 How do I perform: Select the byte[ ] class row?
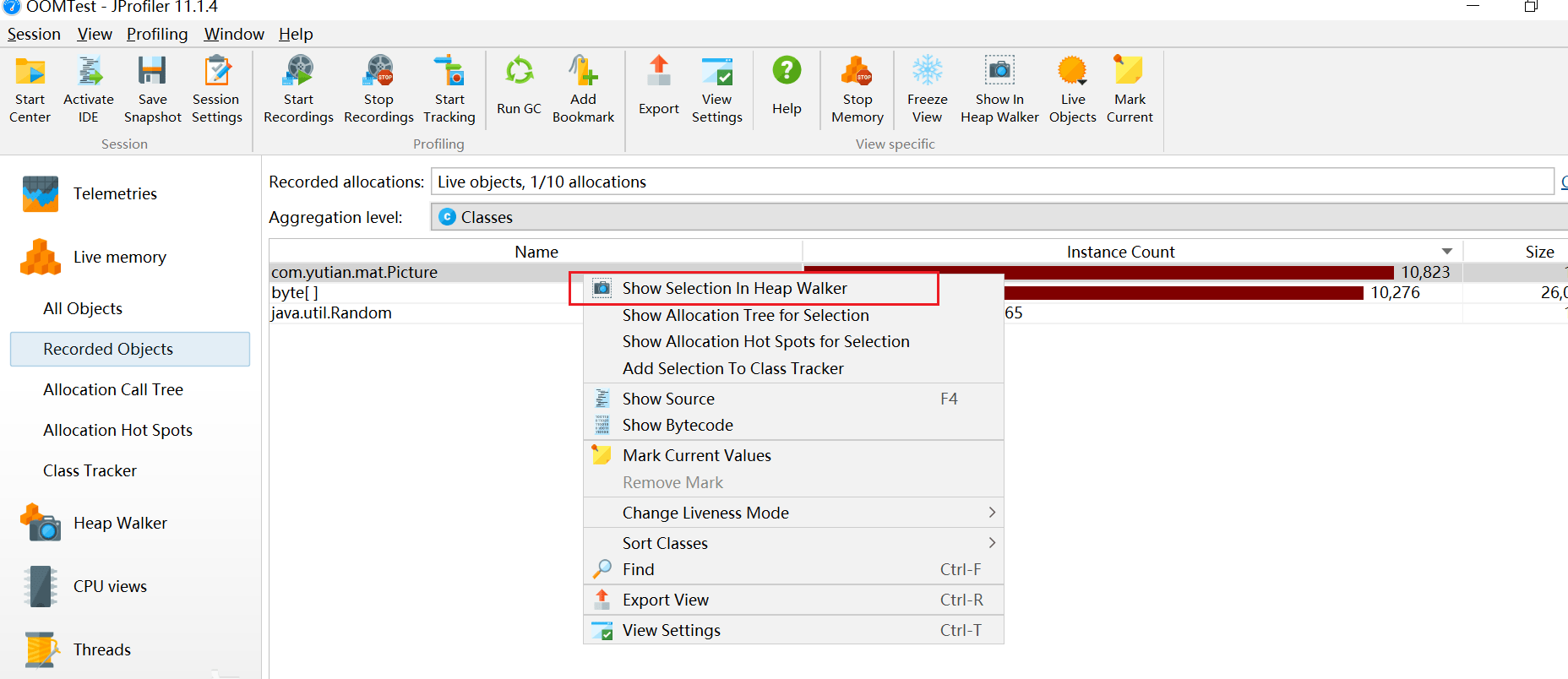[x=295, y=293]
